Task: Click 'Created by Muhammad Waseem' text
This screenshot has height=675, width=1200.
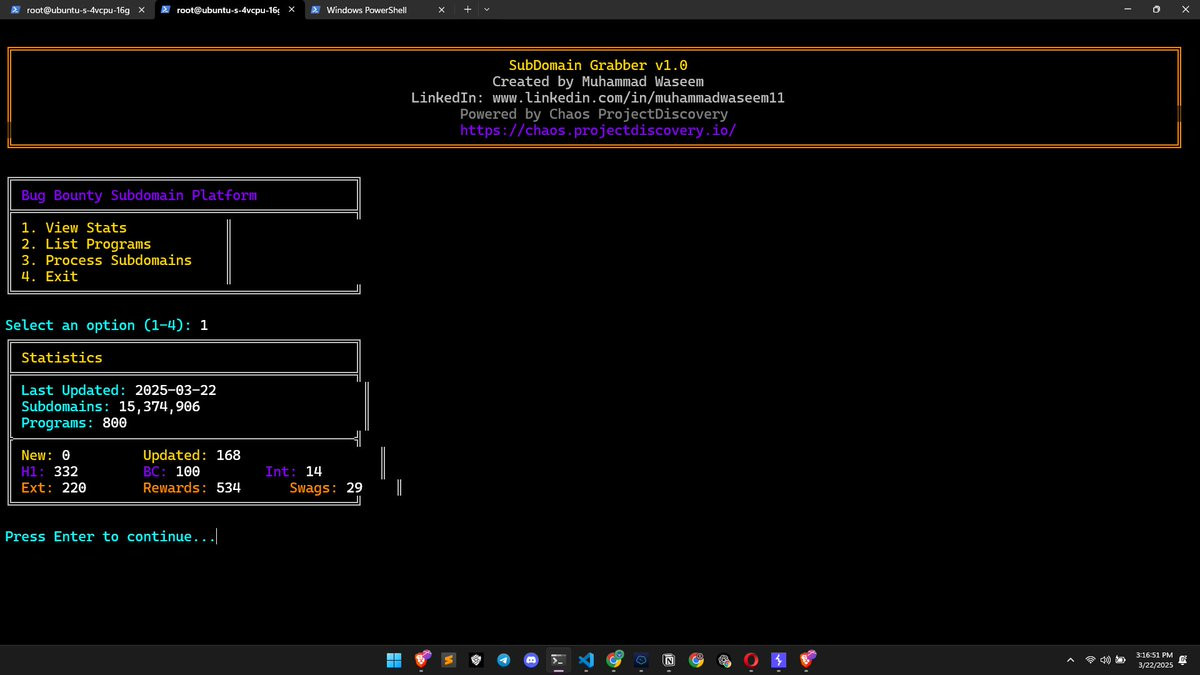Action: click(598, 81)
